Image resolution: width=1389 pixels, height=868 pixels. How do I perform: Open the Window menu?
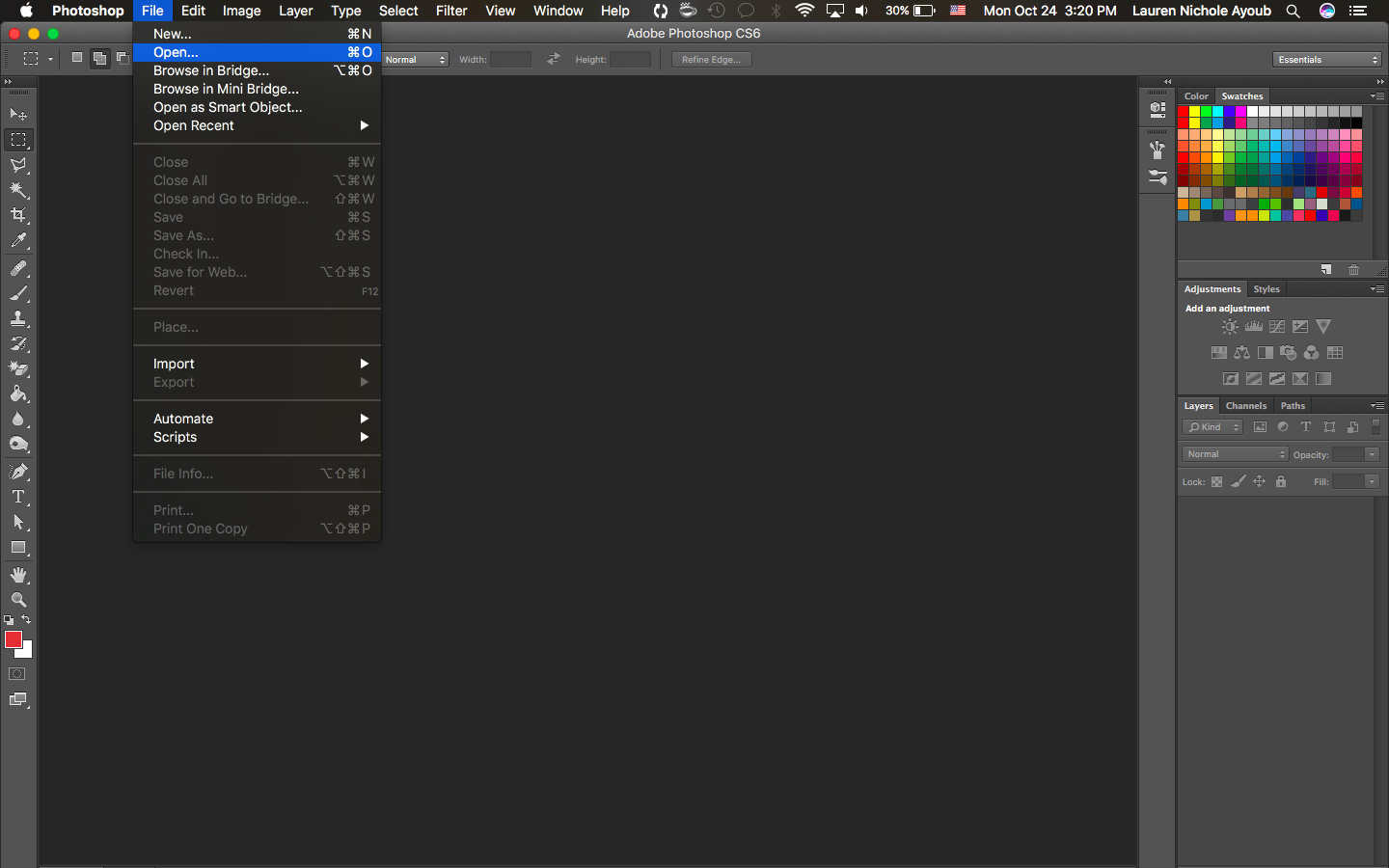(558, 11)
